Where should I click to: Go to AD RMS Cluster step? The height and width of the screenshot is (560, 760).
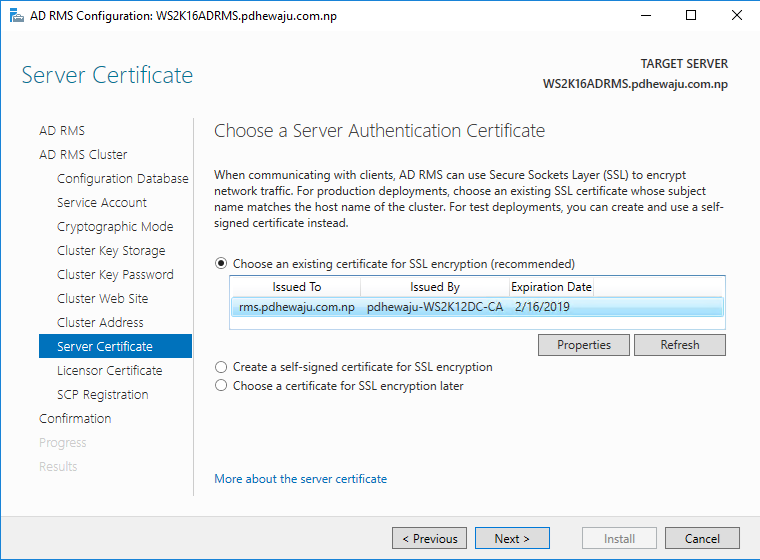(x=83, y=155)
